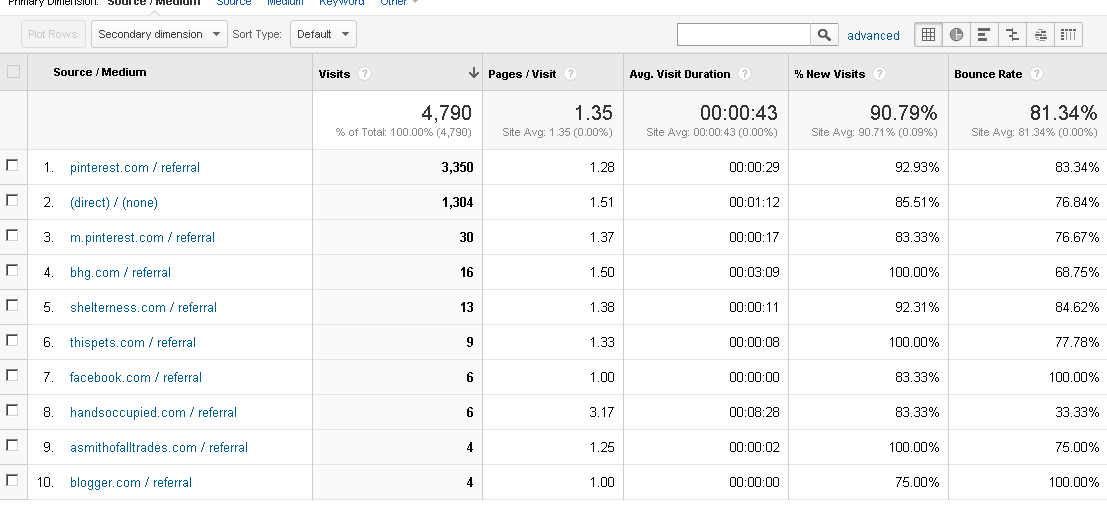Click the Bounce Rate help icon
Image resolution: width=1107 pixels, height=505 pixels.
[x=1036, y=74]
